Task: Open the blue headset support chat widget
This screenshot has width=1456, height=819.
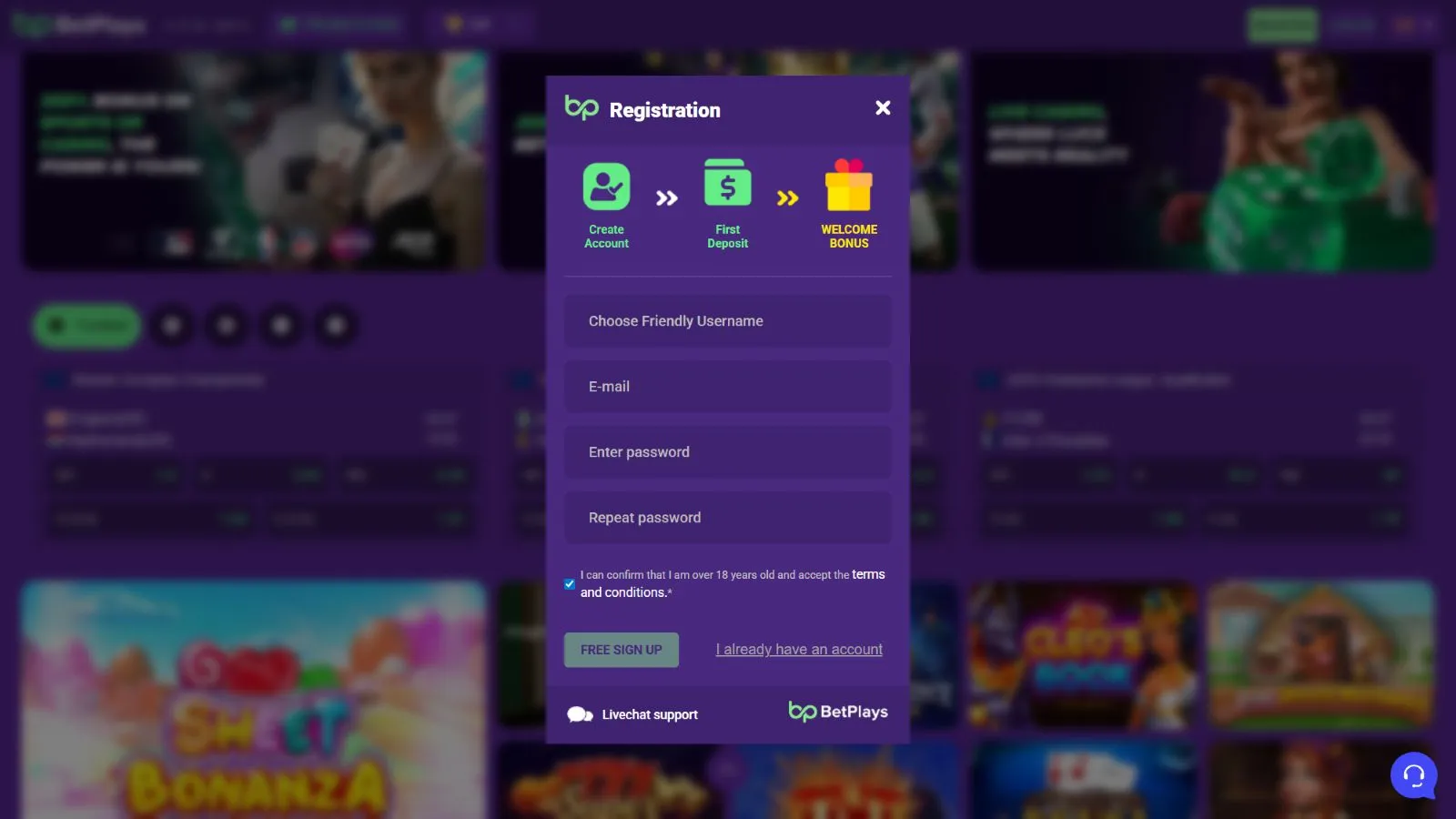Action: [1414, 775]
